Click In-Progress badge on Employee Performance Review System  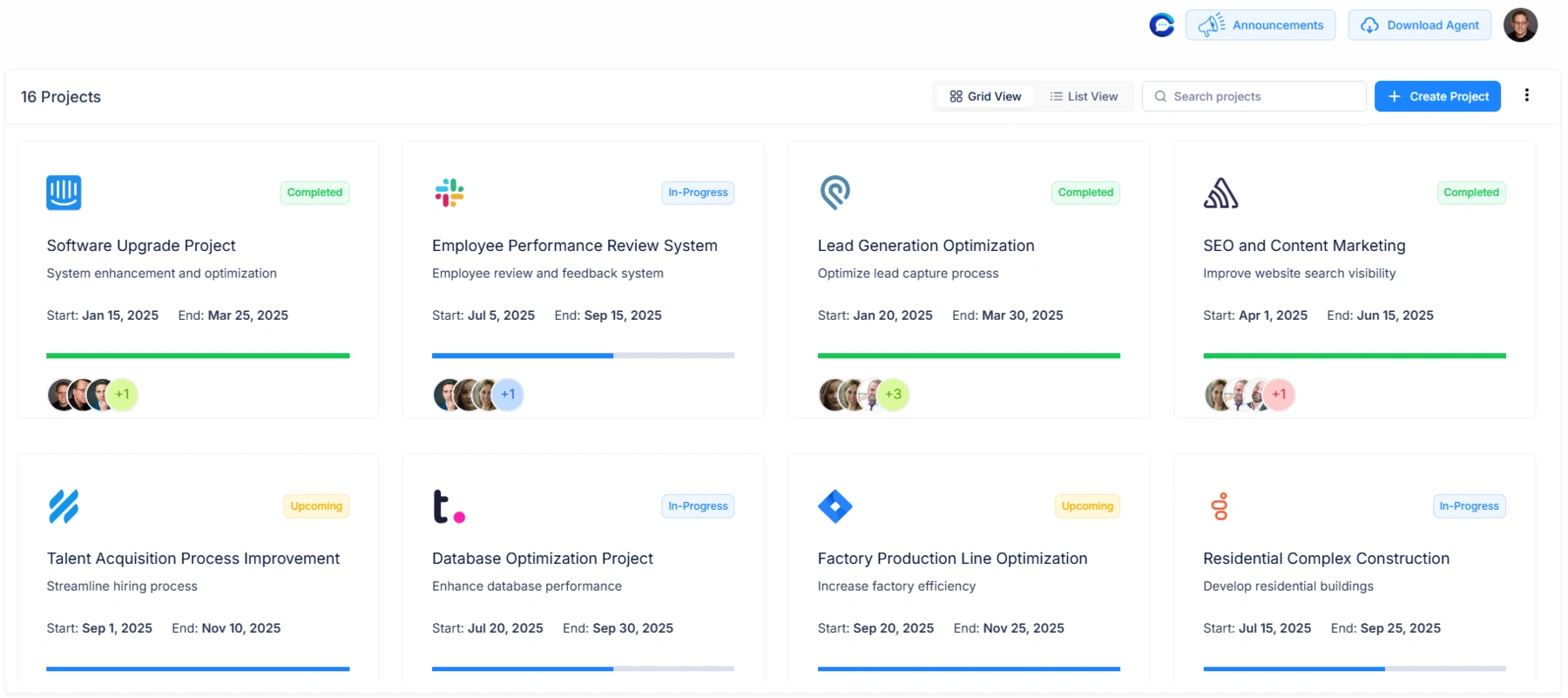coord(698,193)
